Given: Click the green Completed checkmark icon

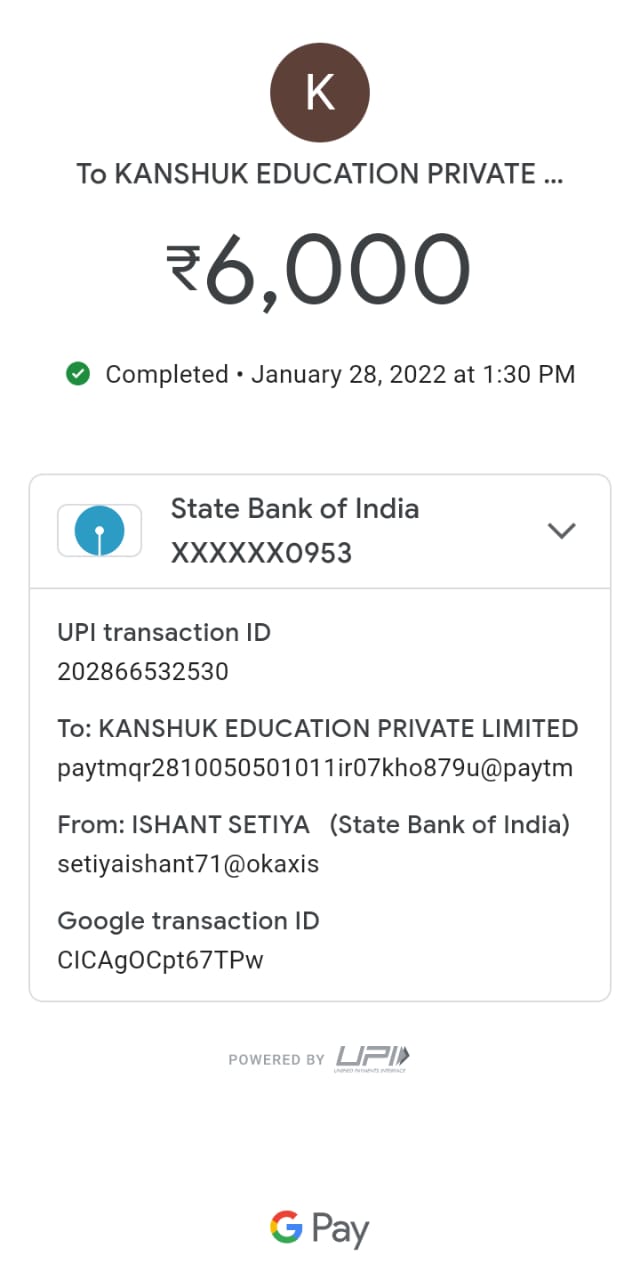Looking at the screenshot, I should (77, 374).
